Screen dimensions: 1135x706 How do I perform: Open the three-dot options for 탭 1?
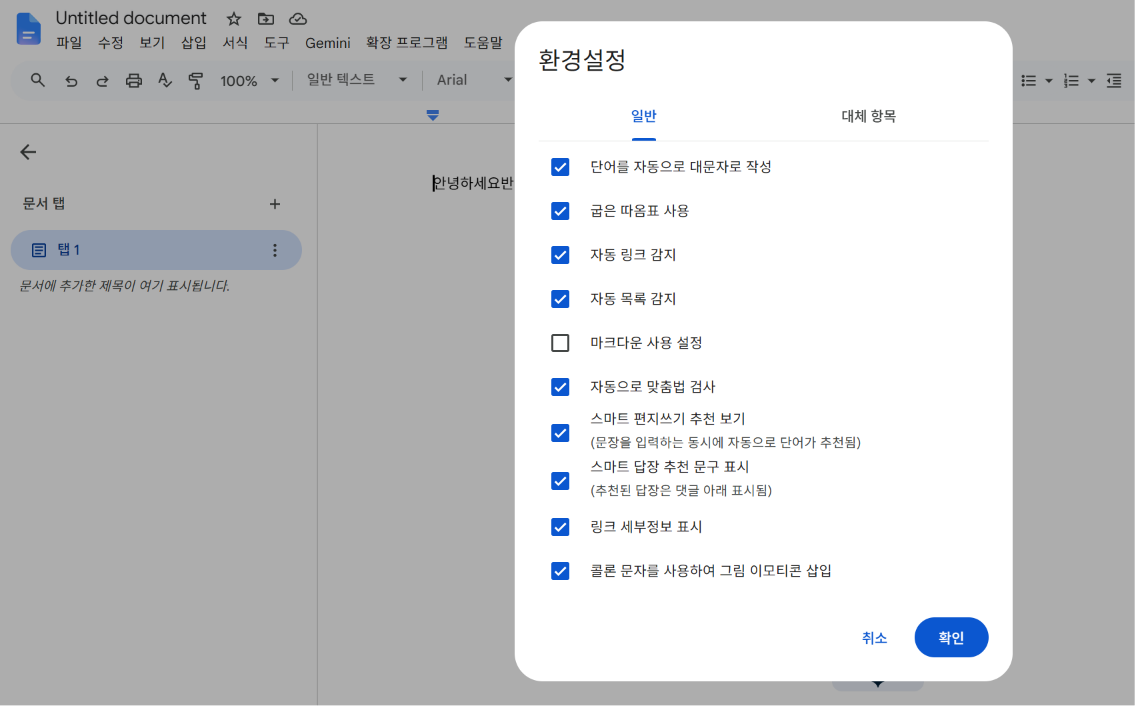[x=275, y=250]
